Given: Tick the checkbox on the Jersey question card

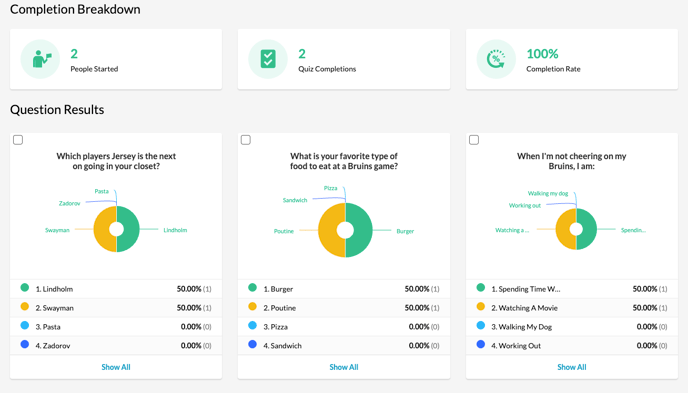Looking at the screenshot, I should (18, 140).
